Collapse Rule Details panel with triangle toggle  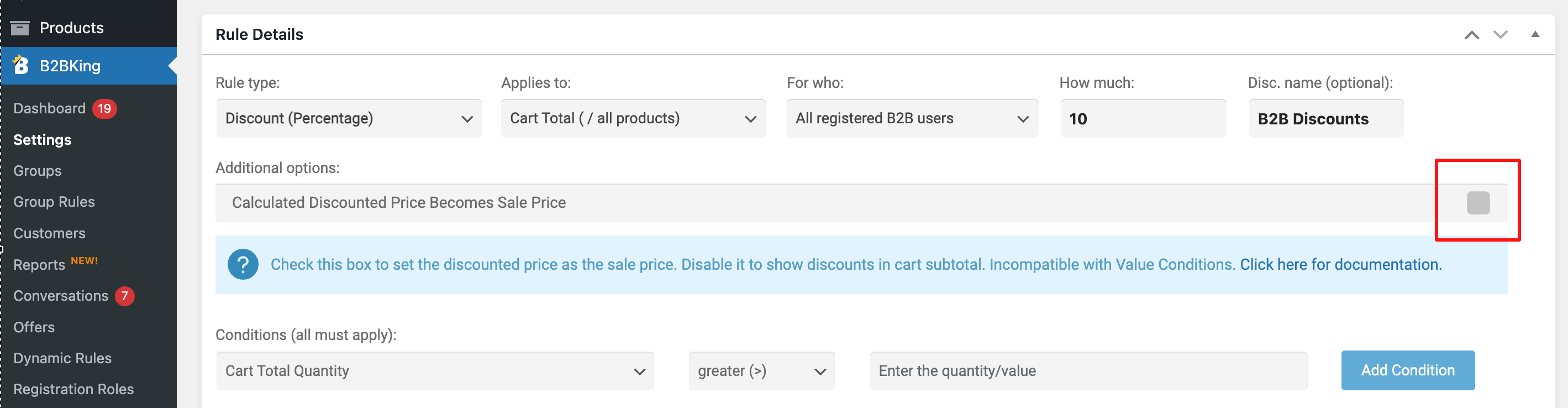point(1535,34)
